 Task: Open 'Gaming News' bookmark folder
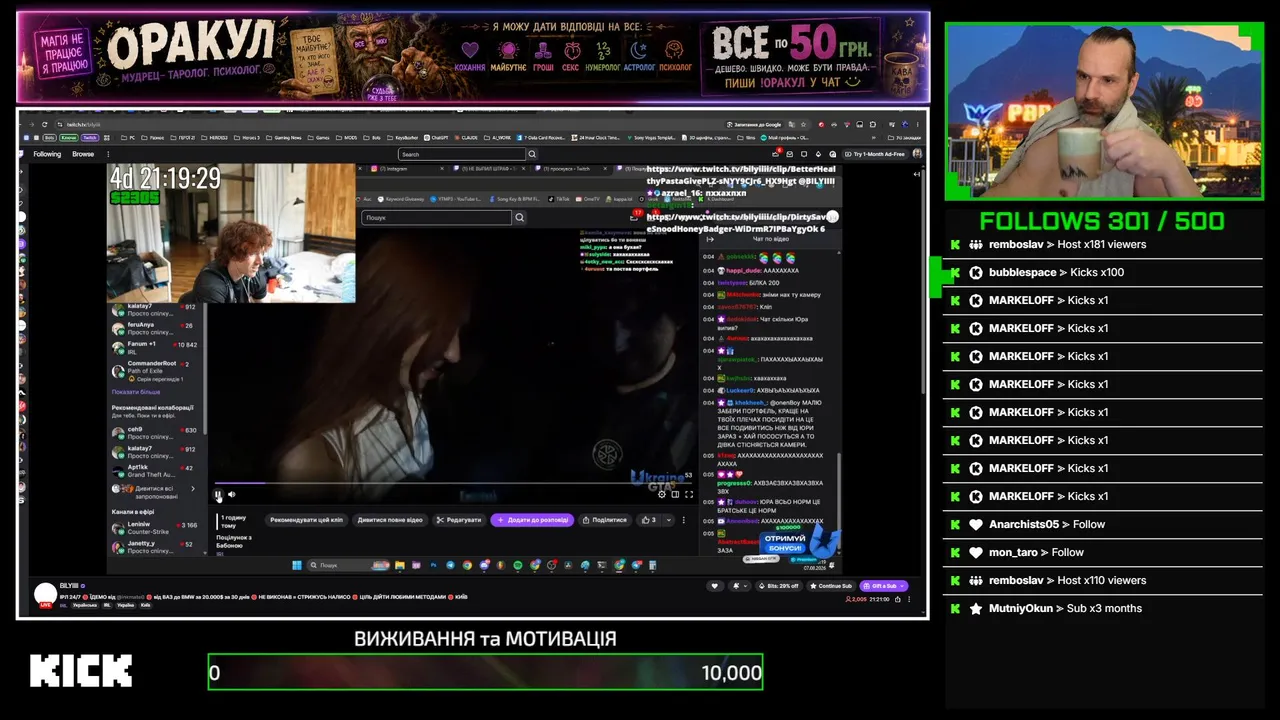[x=283, y=137]
